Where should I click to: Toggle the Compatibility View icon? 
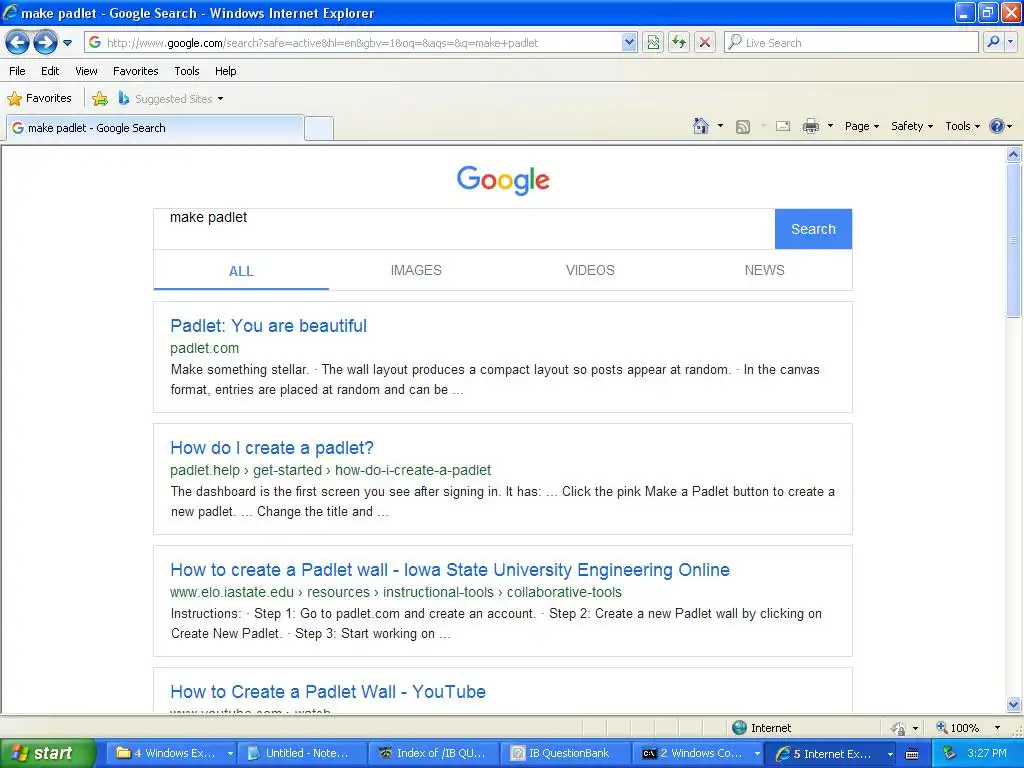pos(653,43)
